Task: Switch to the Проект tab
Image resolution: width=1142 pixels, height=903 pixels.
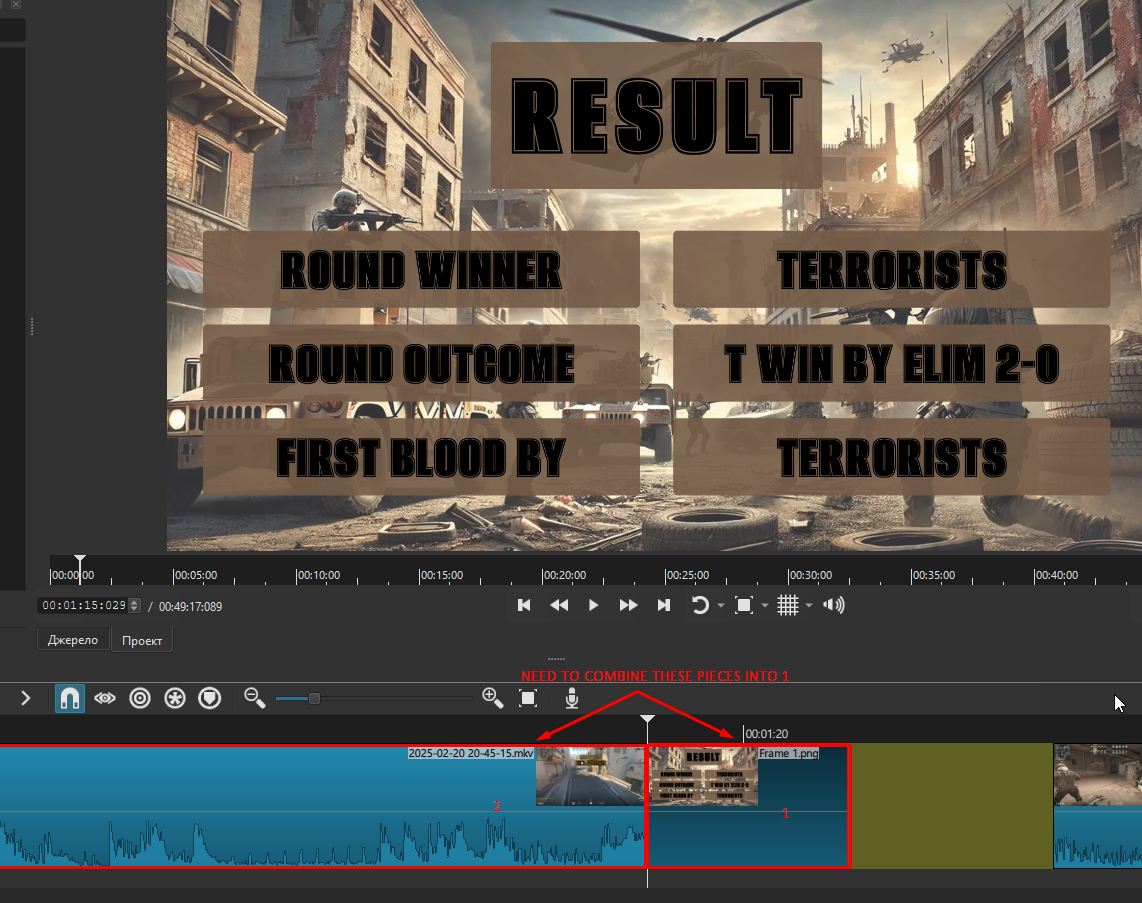Action: (142, 641)
